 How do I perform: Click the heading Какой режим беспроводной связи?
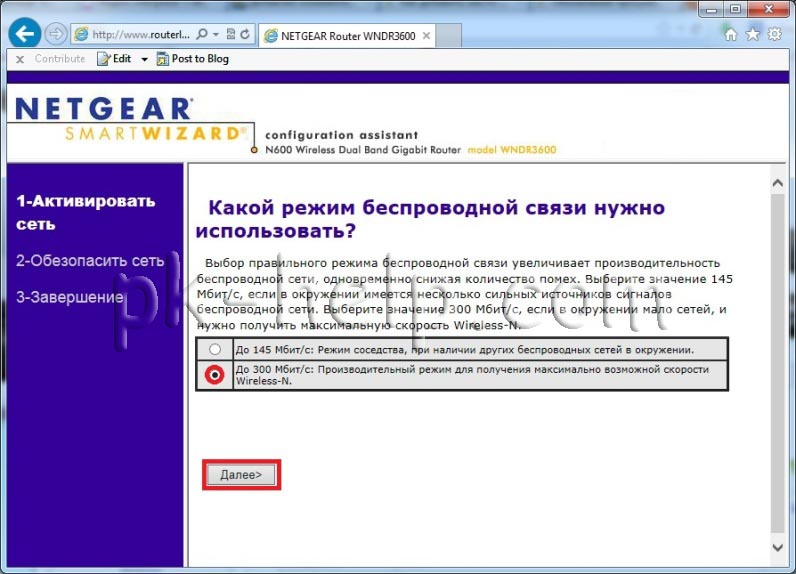pos(430,219)
